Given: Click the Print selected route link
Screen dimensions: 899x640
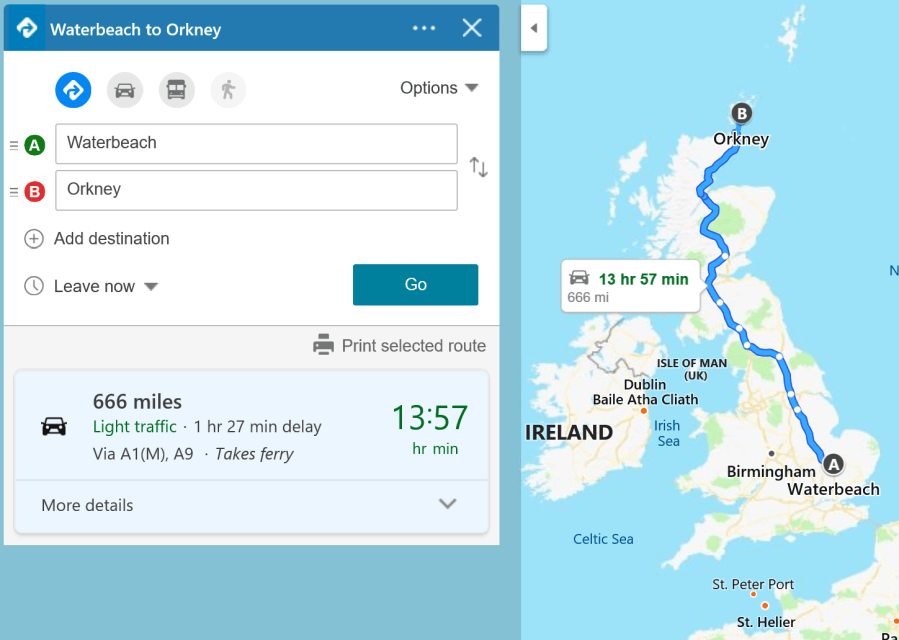Looking at the screenshot, I should click(413, 346).
